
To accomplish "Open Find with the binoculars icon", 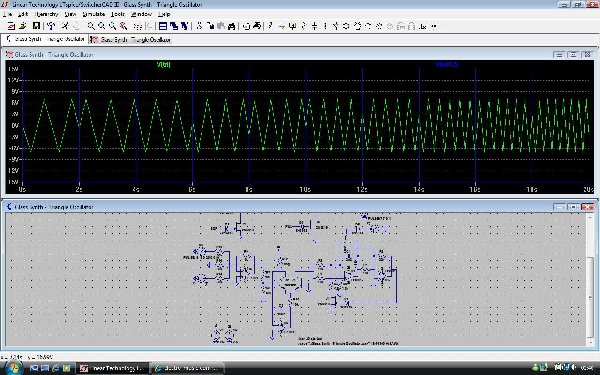I will pos(231,26).
